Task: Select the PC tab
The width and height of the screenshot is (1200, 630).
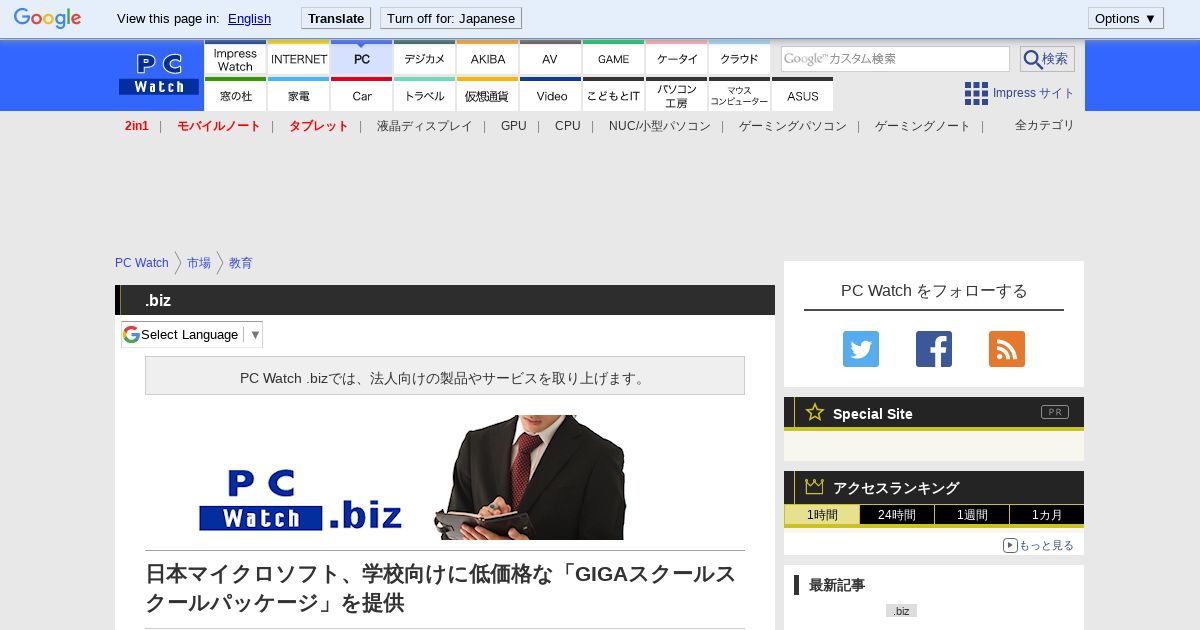Action: [x=362, y=59]
